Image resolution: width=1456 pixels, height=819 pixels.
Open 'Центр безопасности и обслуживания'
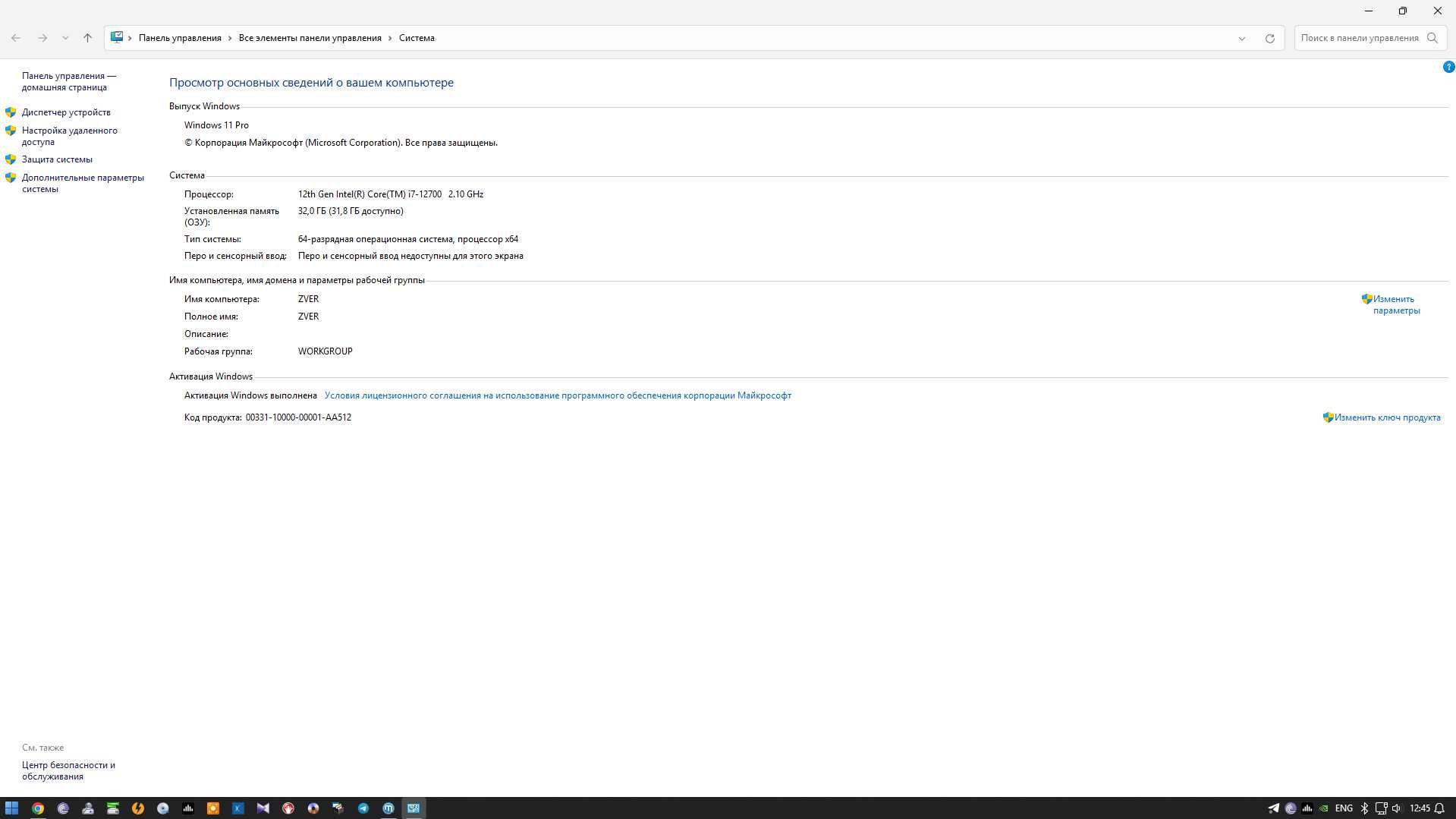68,770
